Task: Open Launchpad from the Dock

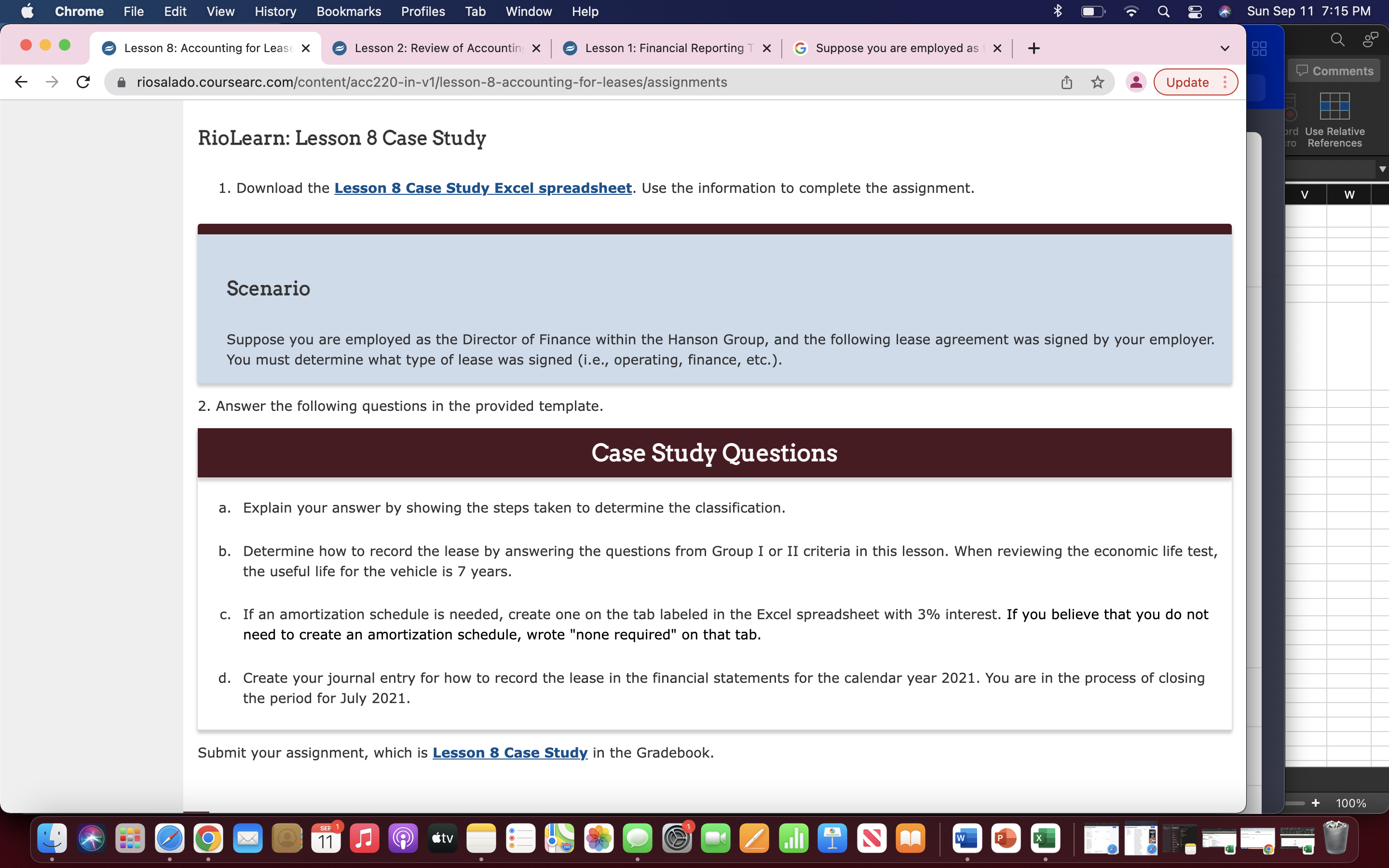Action: click(x=130, y=838)
